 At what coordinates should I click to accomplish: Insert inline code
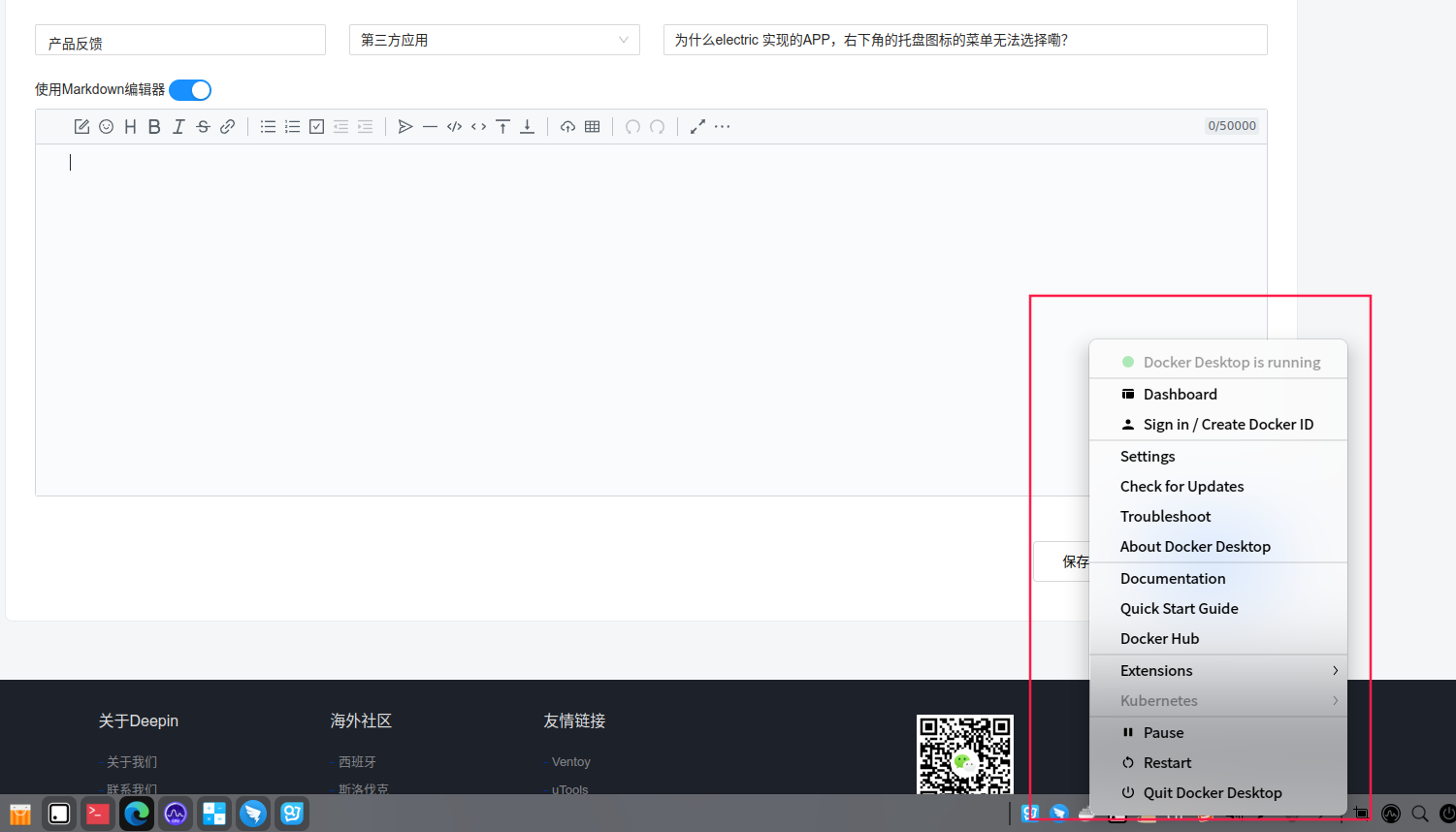point(478,127)
